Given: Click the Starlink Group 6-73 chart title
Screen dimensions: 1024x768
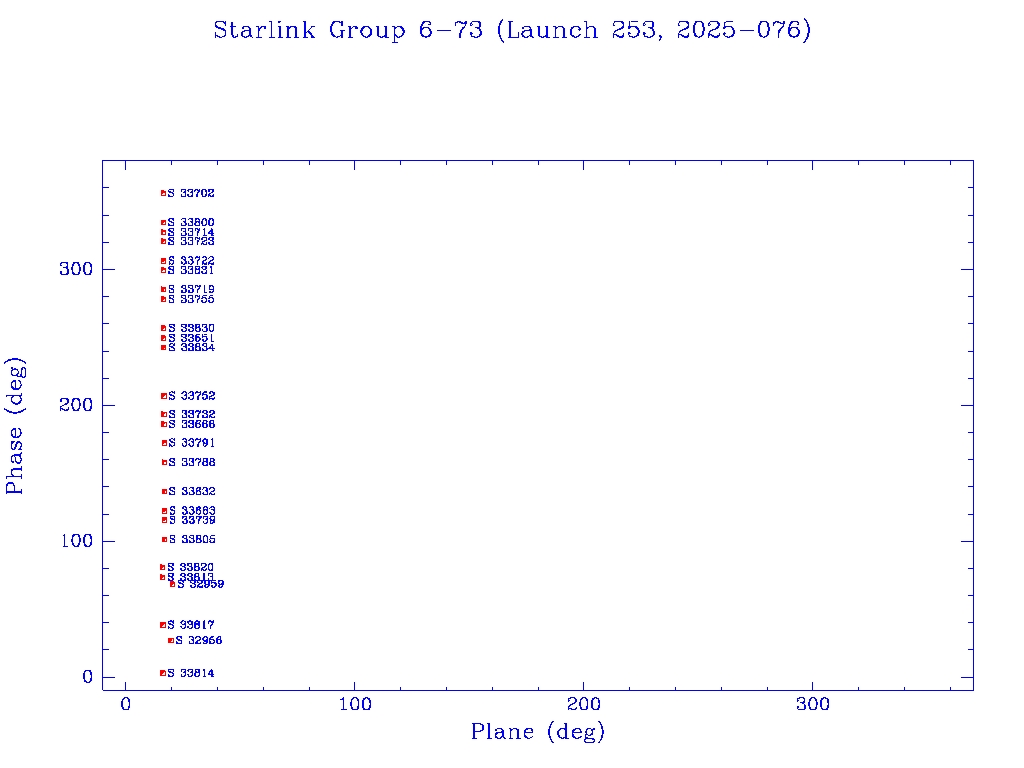Looking at the screenshot, I should [512, 30].
